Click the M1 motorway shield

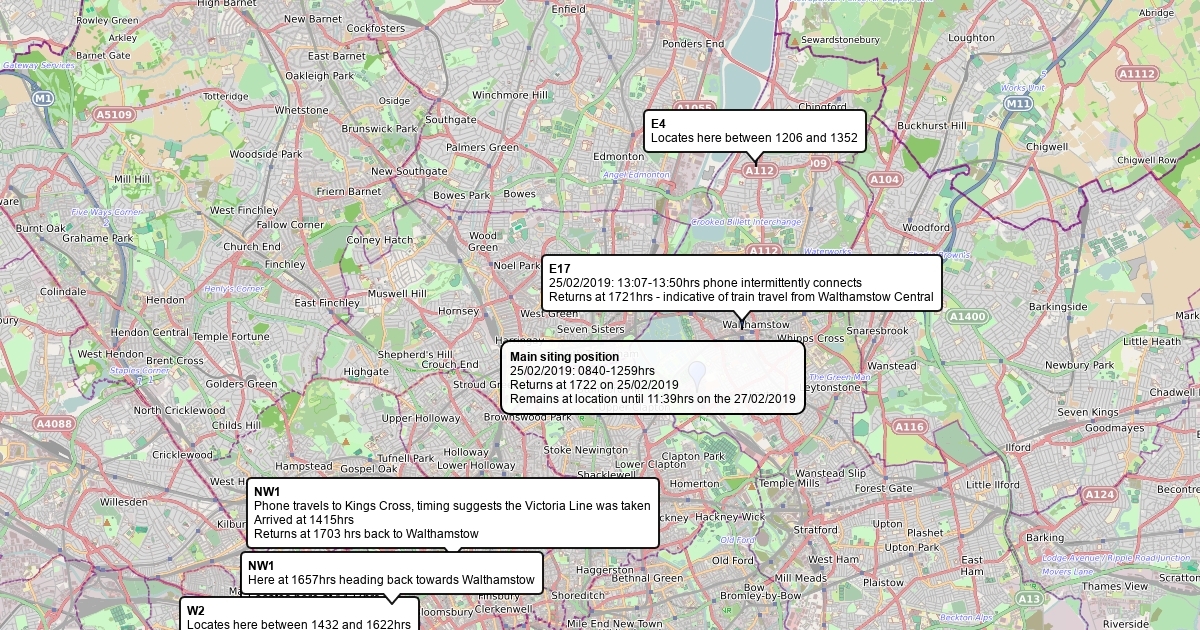[42, 99]
